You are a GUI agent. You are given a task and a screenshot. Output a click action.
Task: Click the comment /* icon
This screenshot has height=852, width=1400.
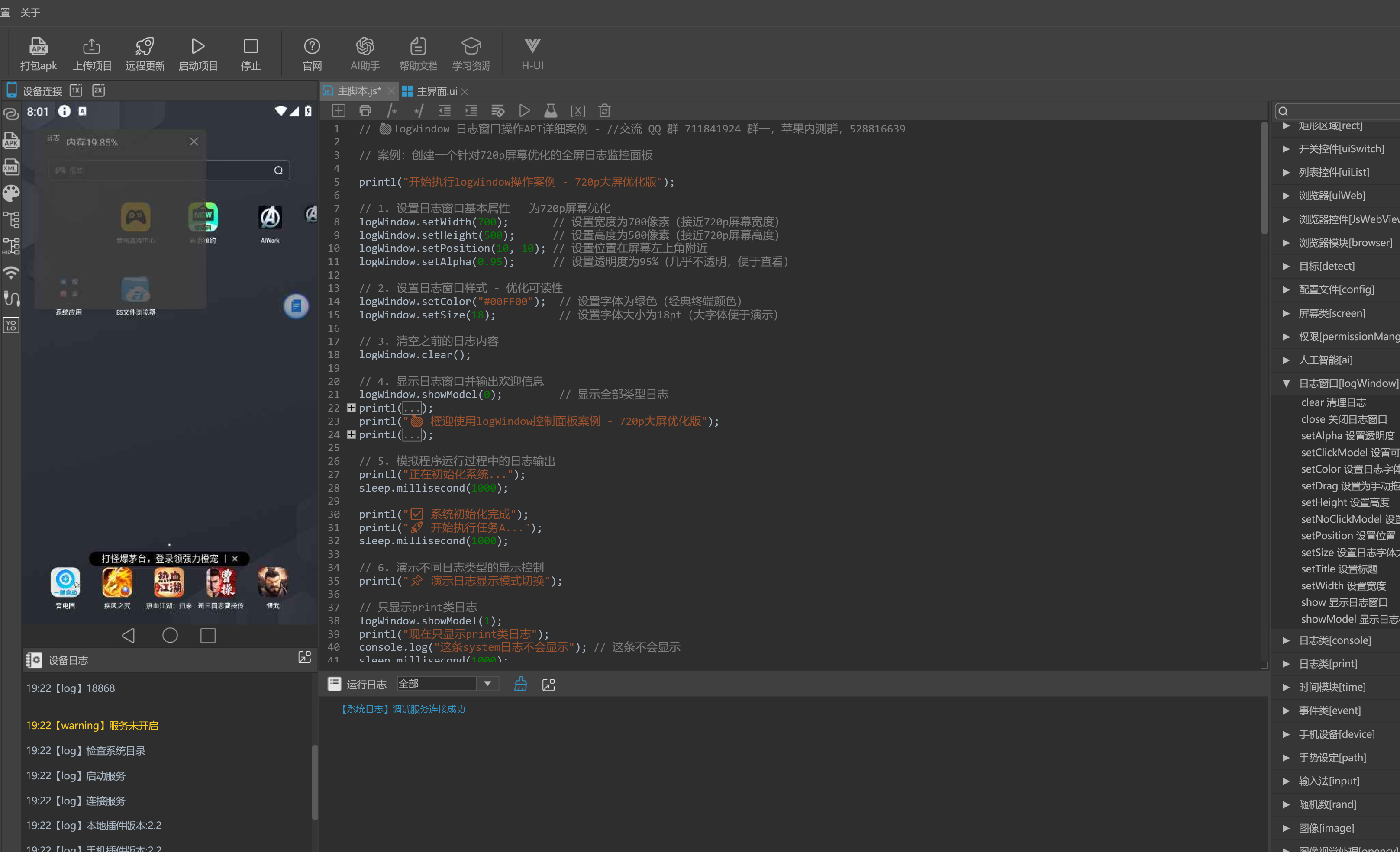pos(392,111)
